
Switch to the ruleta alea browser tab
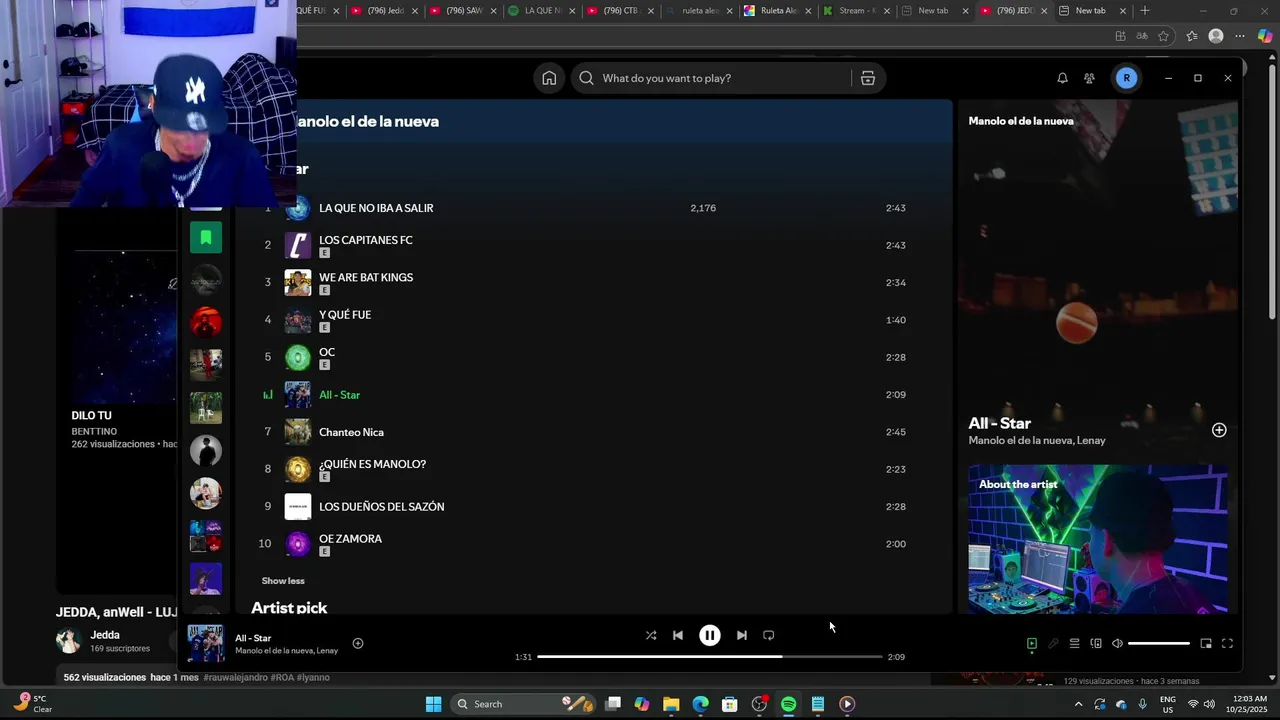697,11
